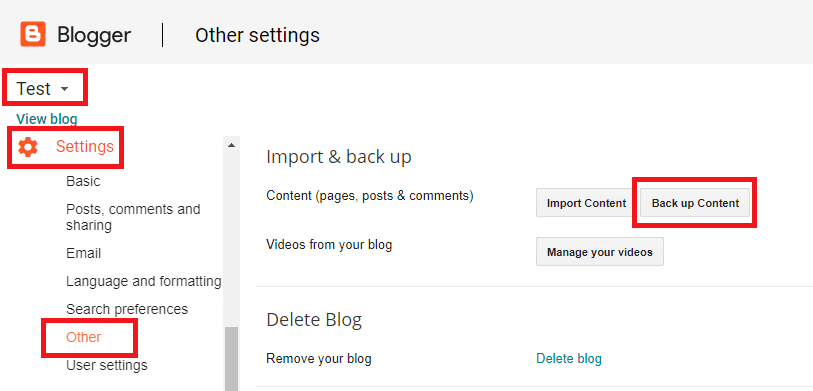Click the Settings gear icon

click(x=27, y=147)
